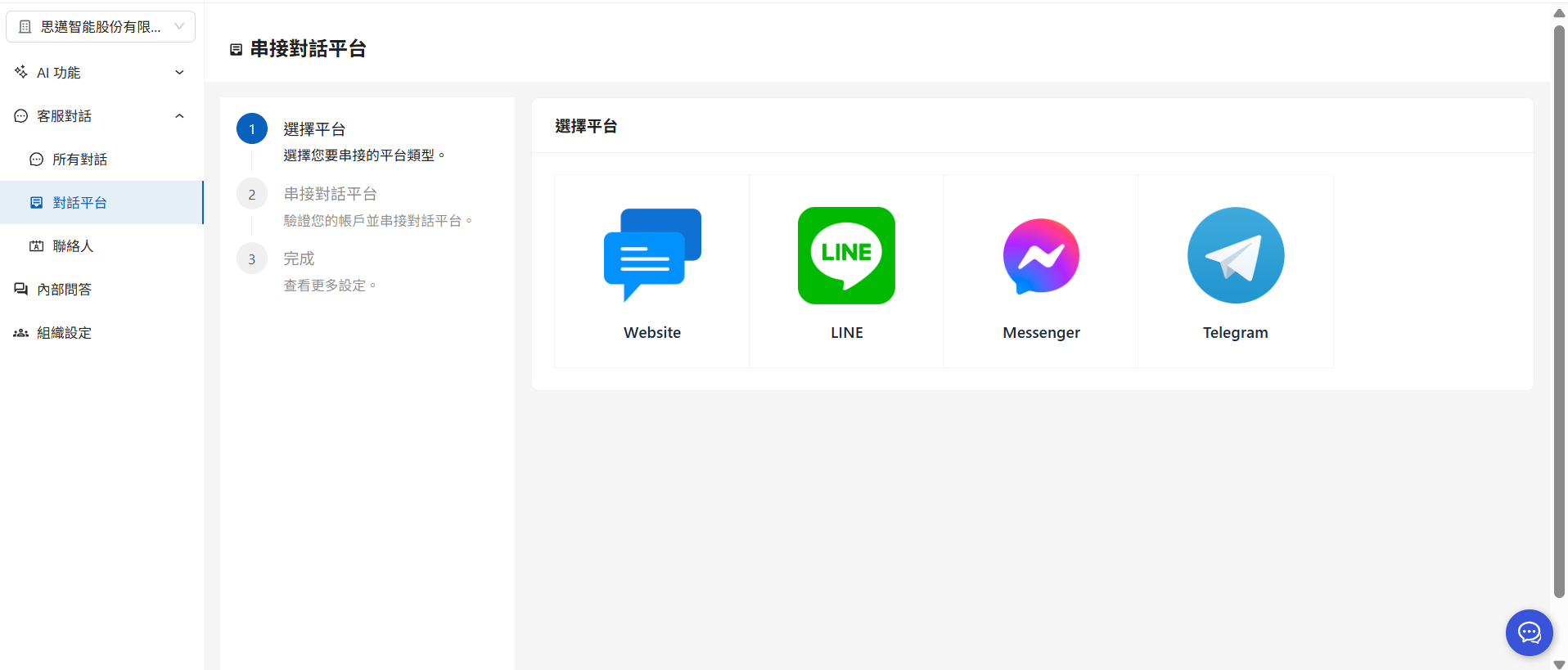Screen dimensions: 1568x670
Task: Pick the Messenger platform icon
Action: [x=1041, y=255]
